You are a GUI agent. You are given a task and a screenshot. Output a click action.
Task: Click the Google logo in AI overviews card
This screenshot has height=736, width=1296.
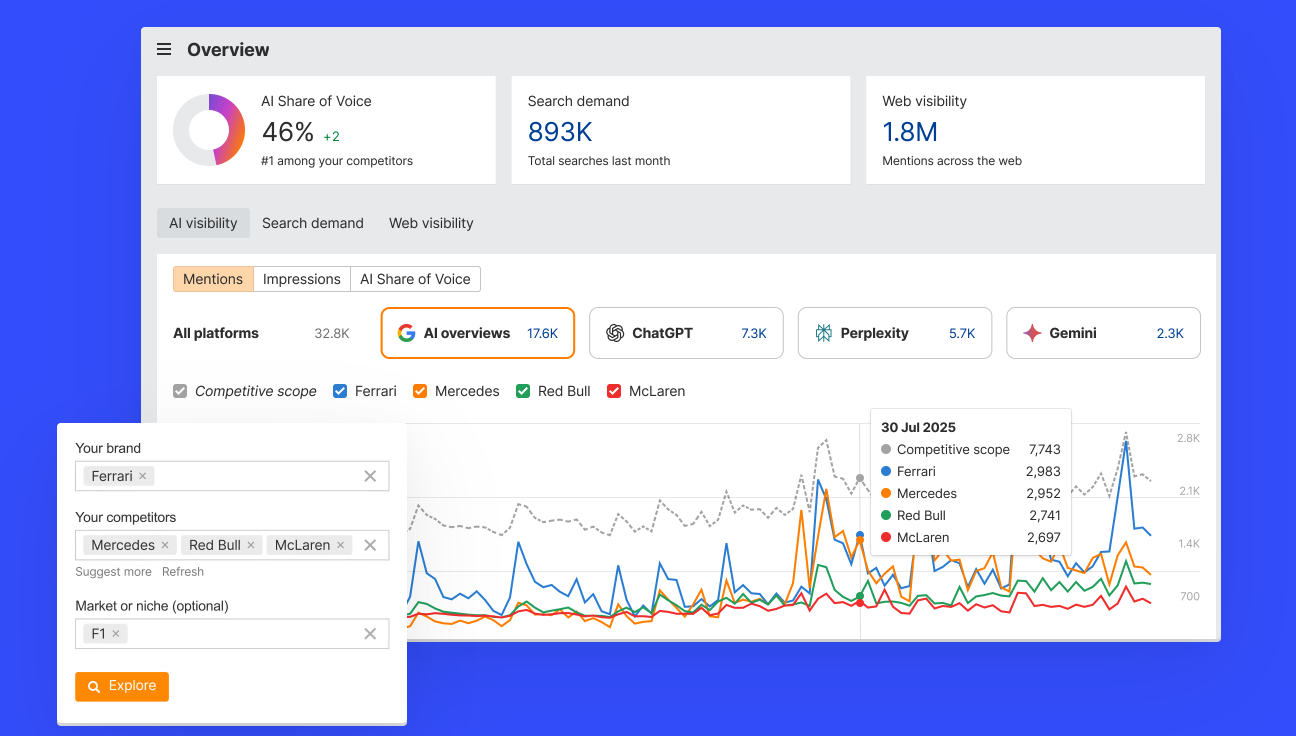[406, 333]
